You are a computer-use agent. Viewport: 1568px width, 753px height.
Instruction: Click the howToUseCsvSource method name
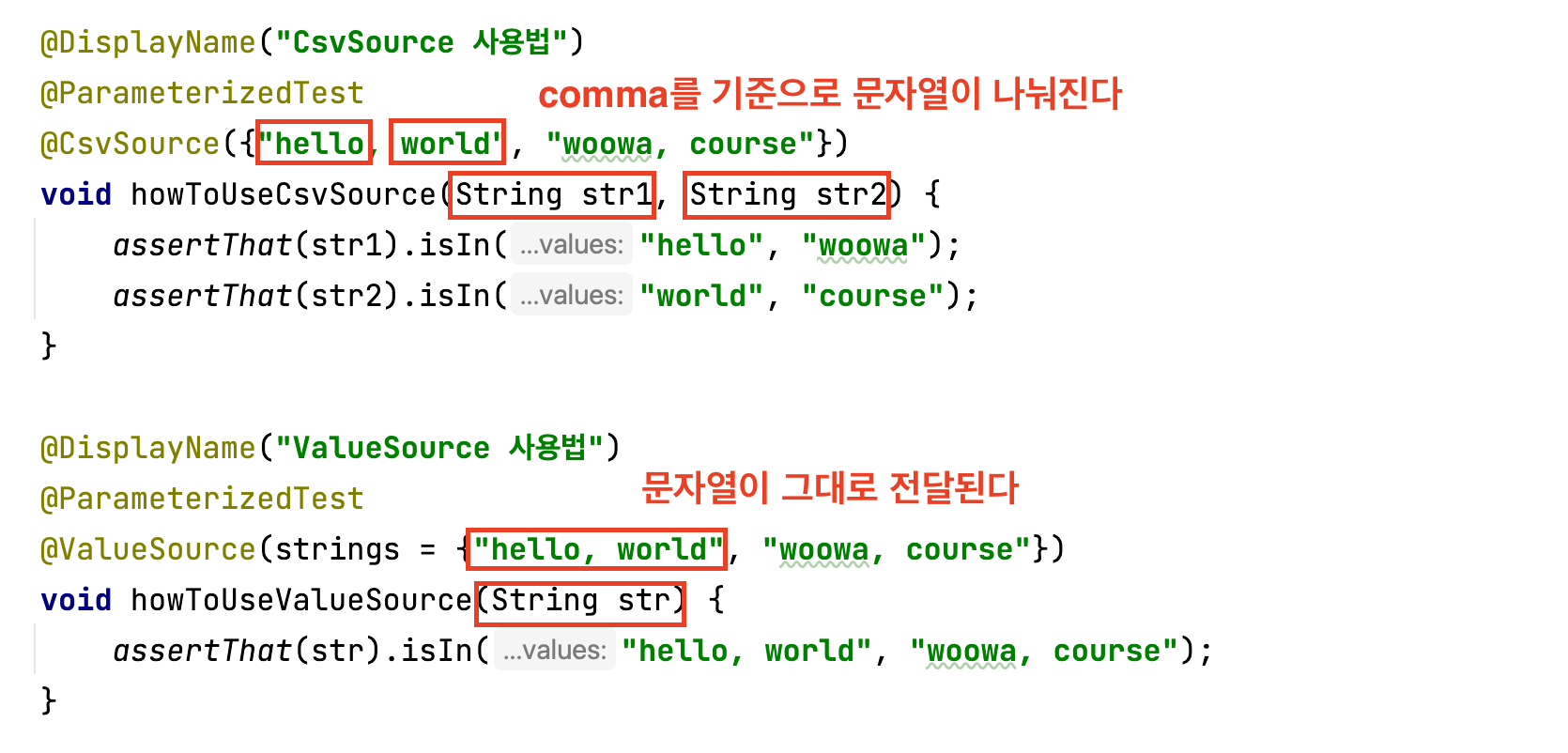[284, 194]
